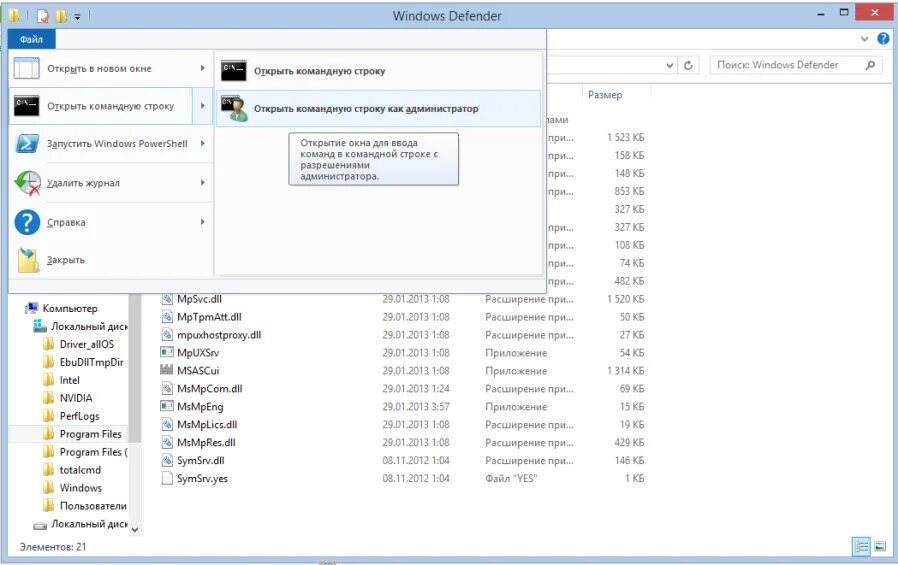The image size is (898, 565).
Task: Select the EbuDllTmpDir folder in tree
Action: pos(92,362)
